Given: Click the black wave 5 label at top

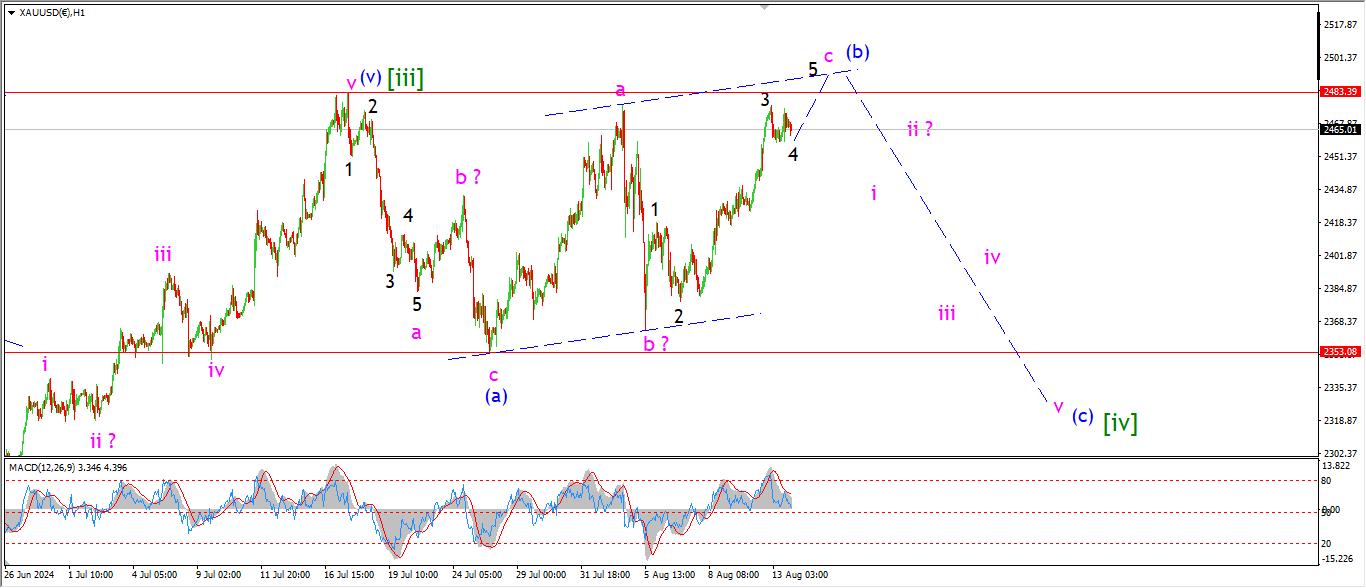Looking at the screenshot, I should pyautogui.click(x=813, y=69).
